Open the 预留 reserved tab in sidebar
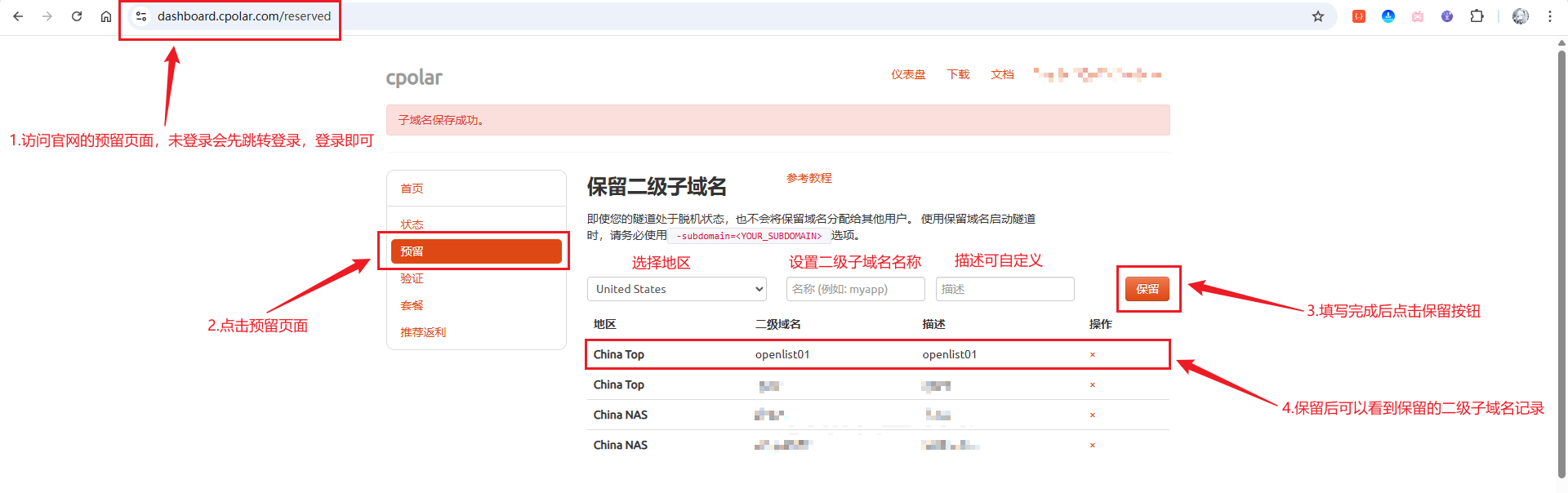 click(476, 251)
